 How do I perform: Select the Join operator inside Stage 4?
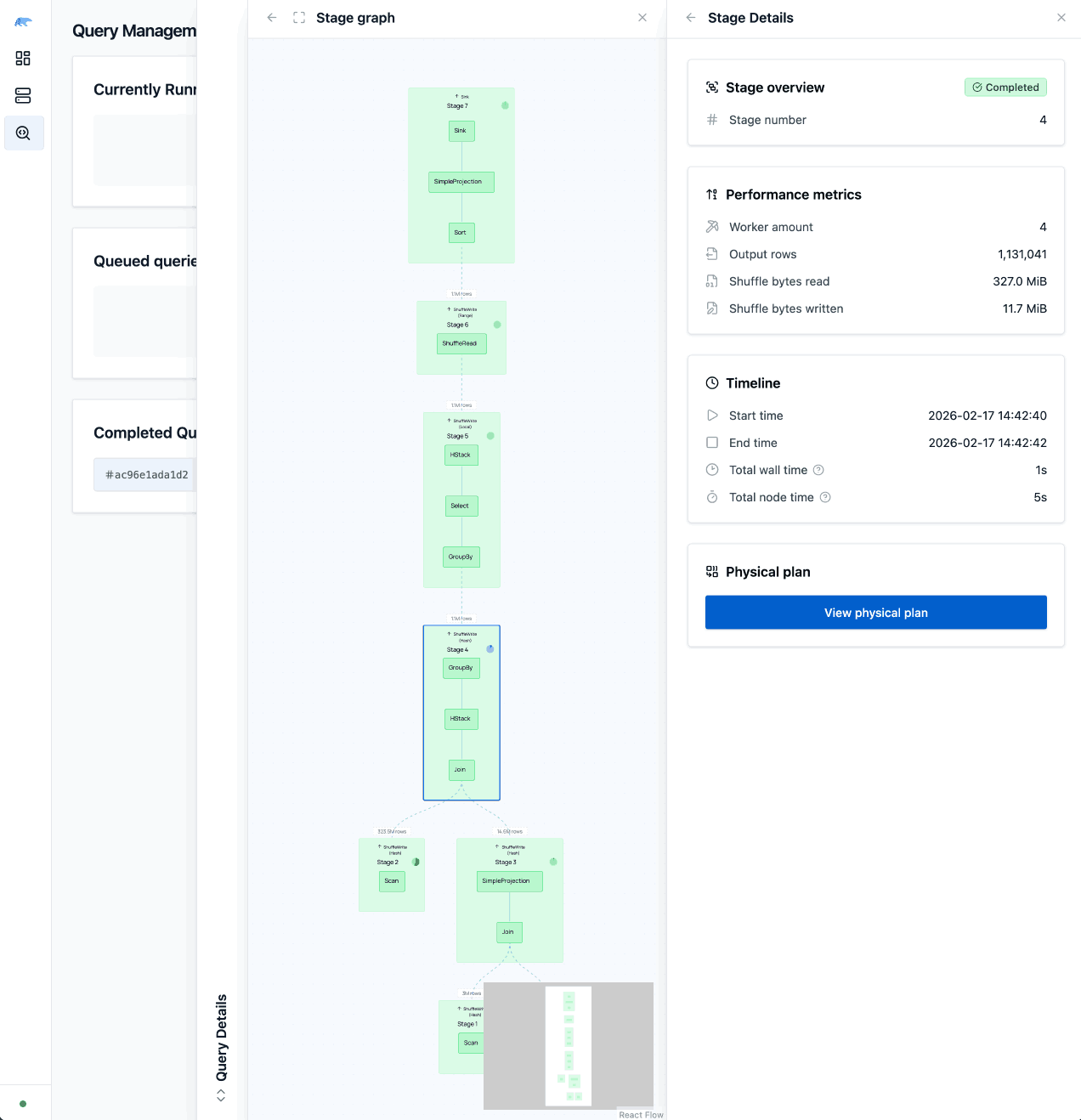[x=461, y=770]
